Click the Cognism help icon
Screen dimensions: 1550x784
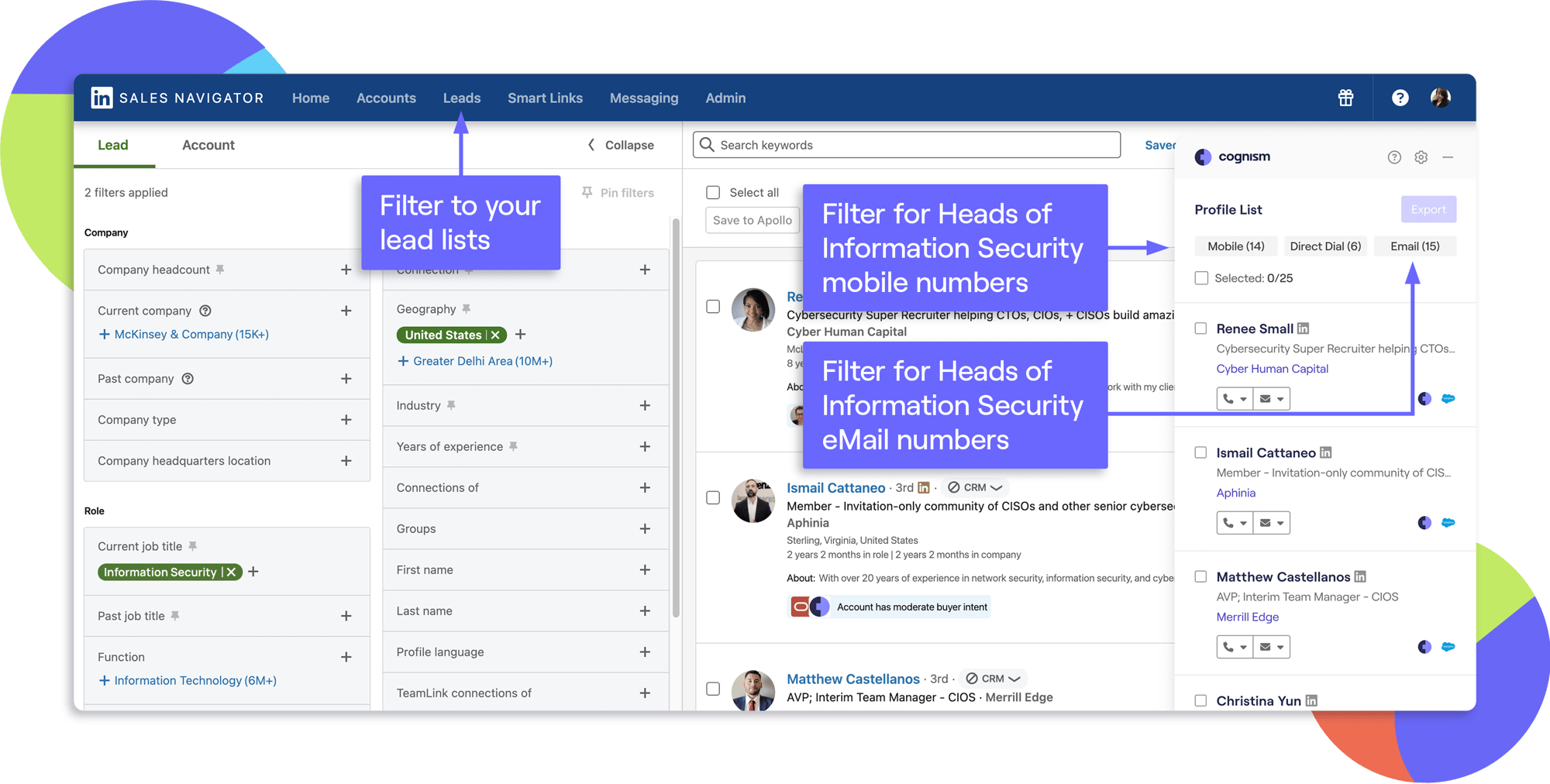point(1394,157)
